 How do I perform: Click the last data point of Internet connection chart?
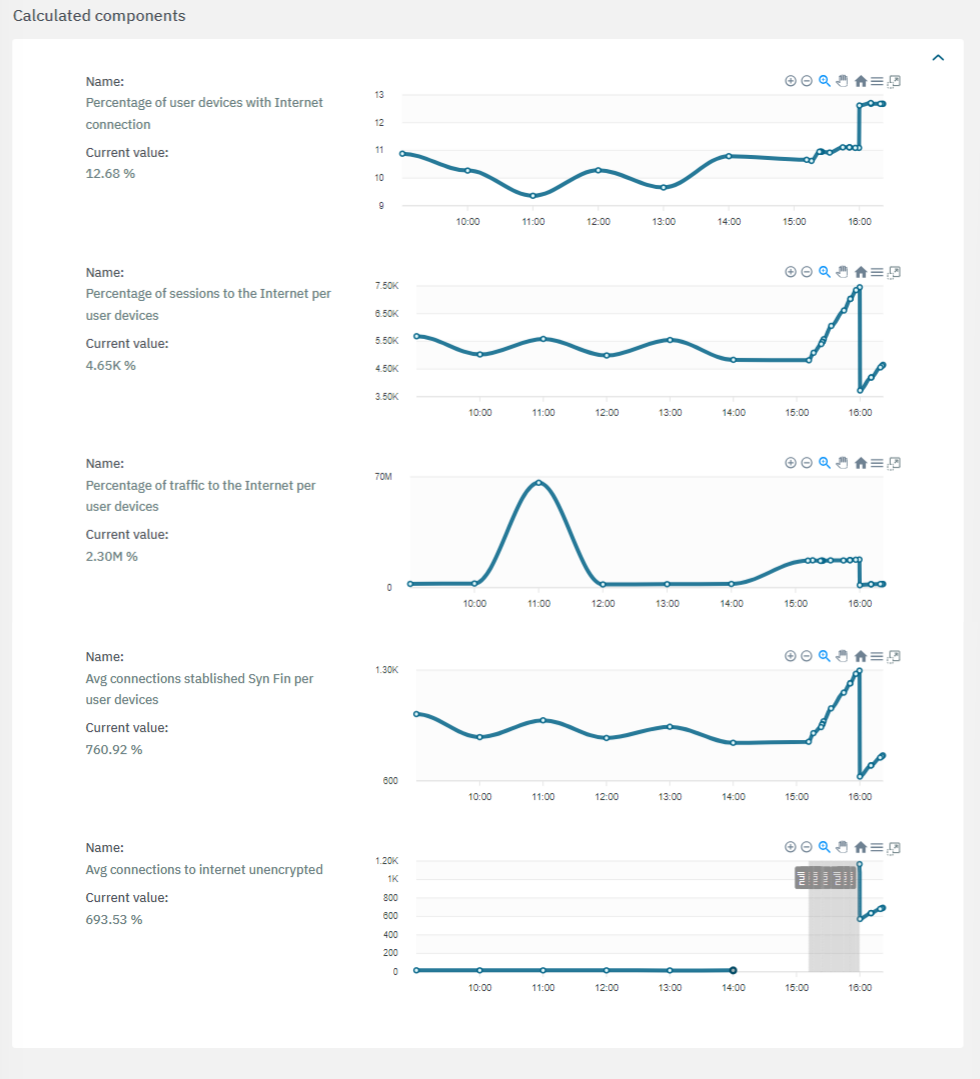pos(882,104)
